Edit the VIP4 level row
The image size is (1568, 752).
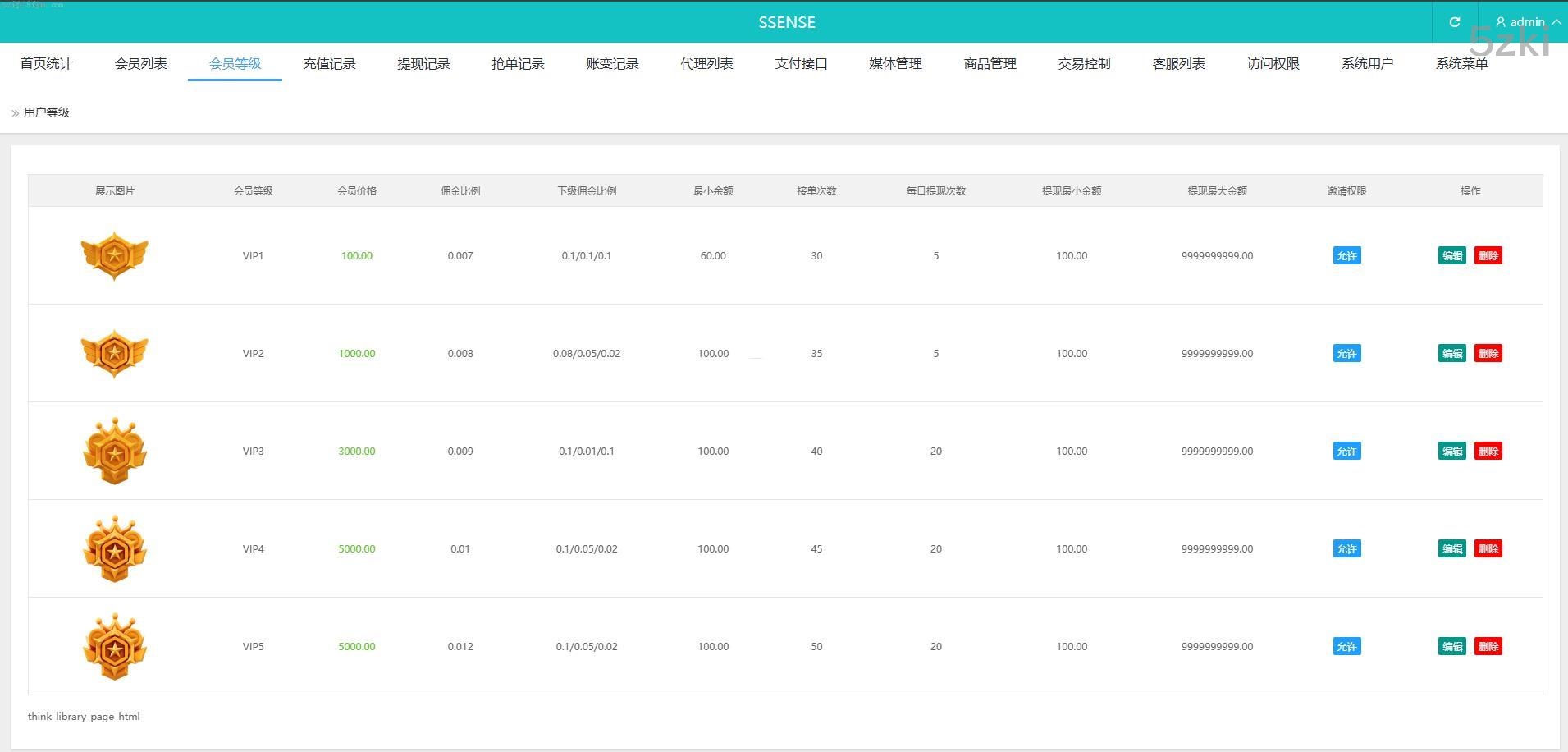pos(1451,548)
